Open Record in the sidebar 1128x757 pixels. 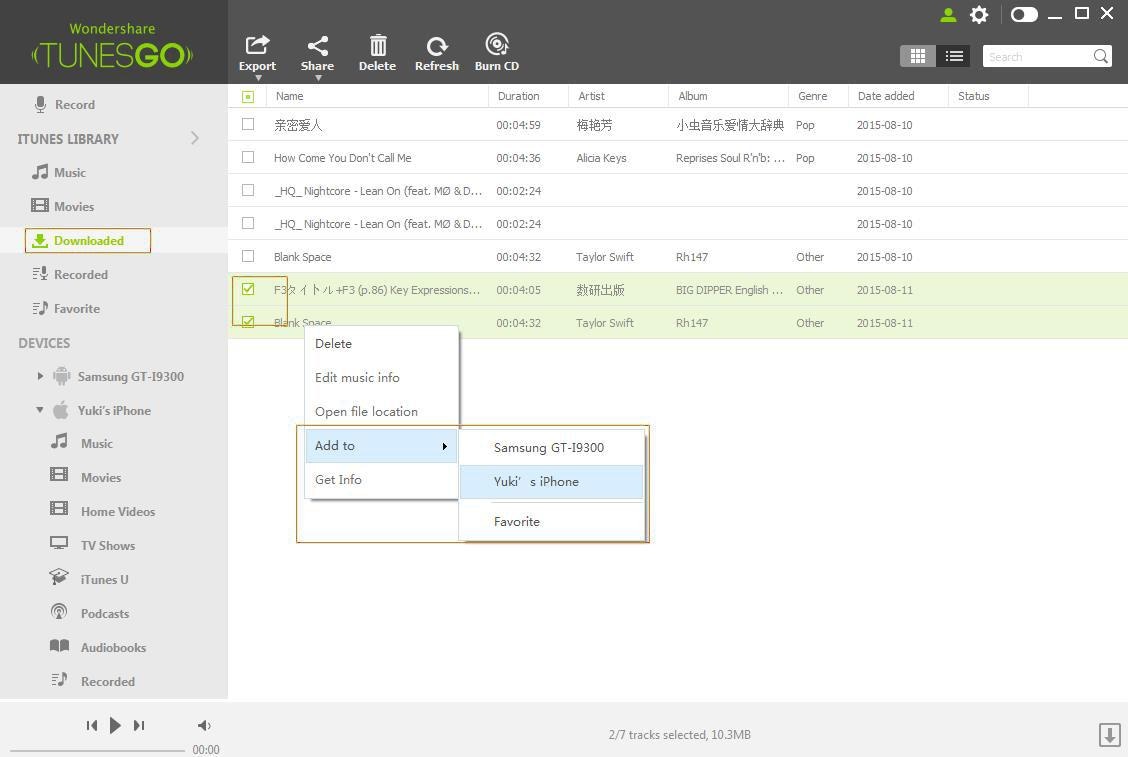click(65, 104)
